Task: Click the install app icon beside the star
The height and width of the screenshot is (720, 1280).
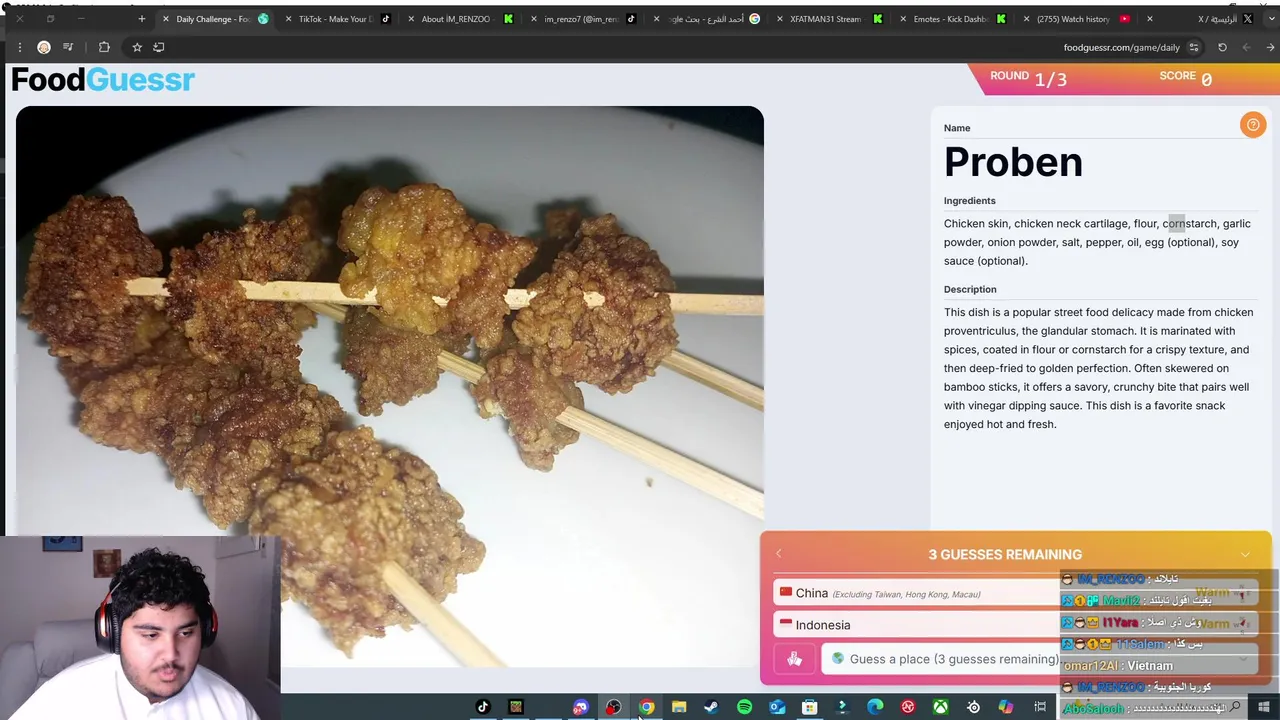Action: click(158, 47)
